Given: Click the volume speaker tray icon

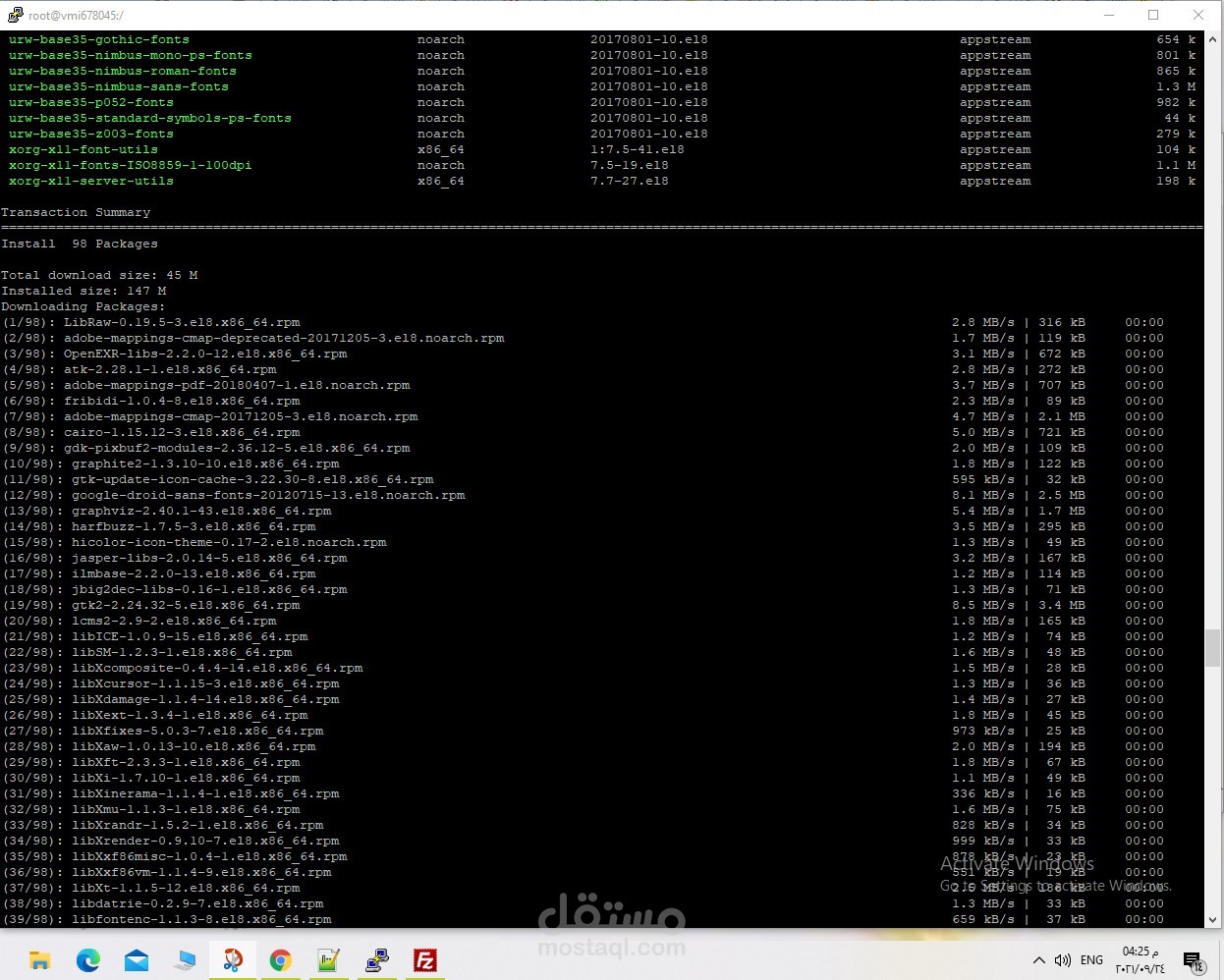Looking at the screenshot, I should pyautogui.click(x=1062, y=960).
